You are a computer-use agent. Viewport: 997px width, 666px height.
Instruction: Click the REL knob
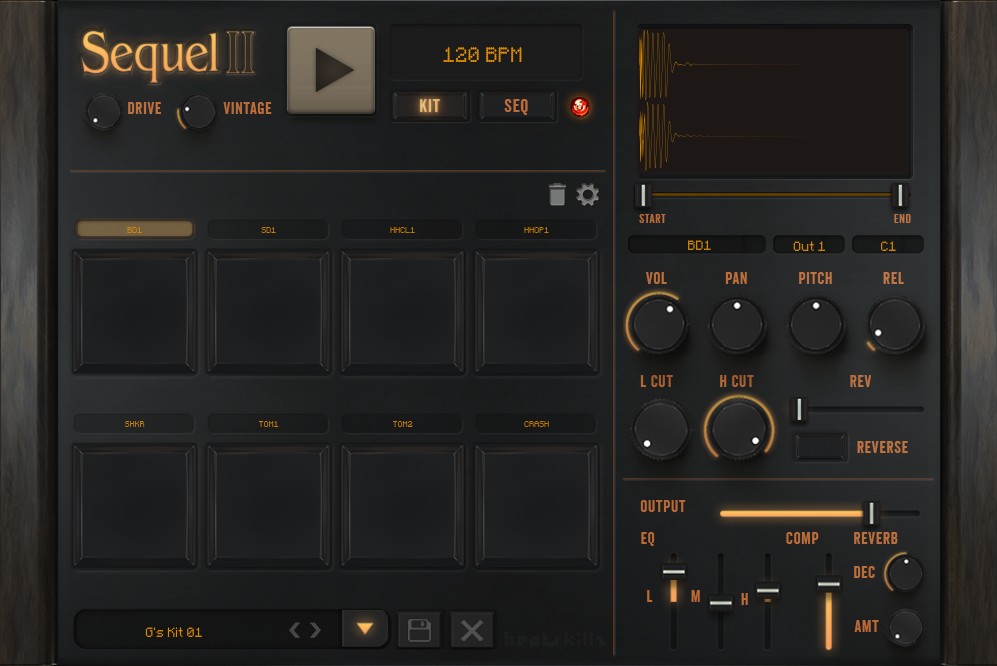pyautogui.click(x=895, y=325)
